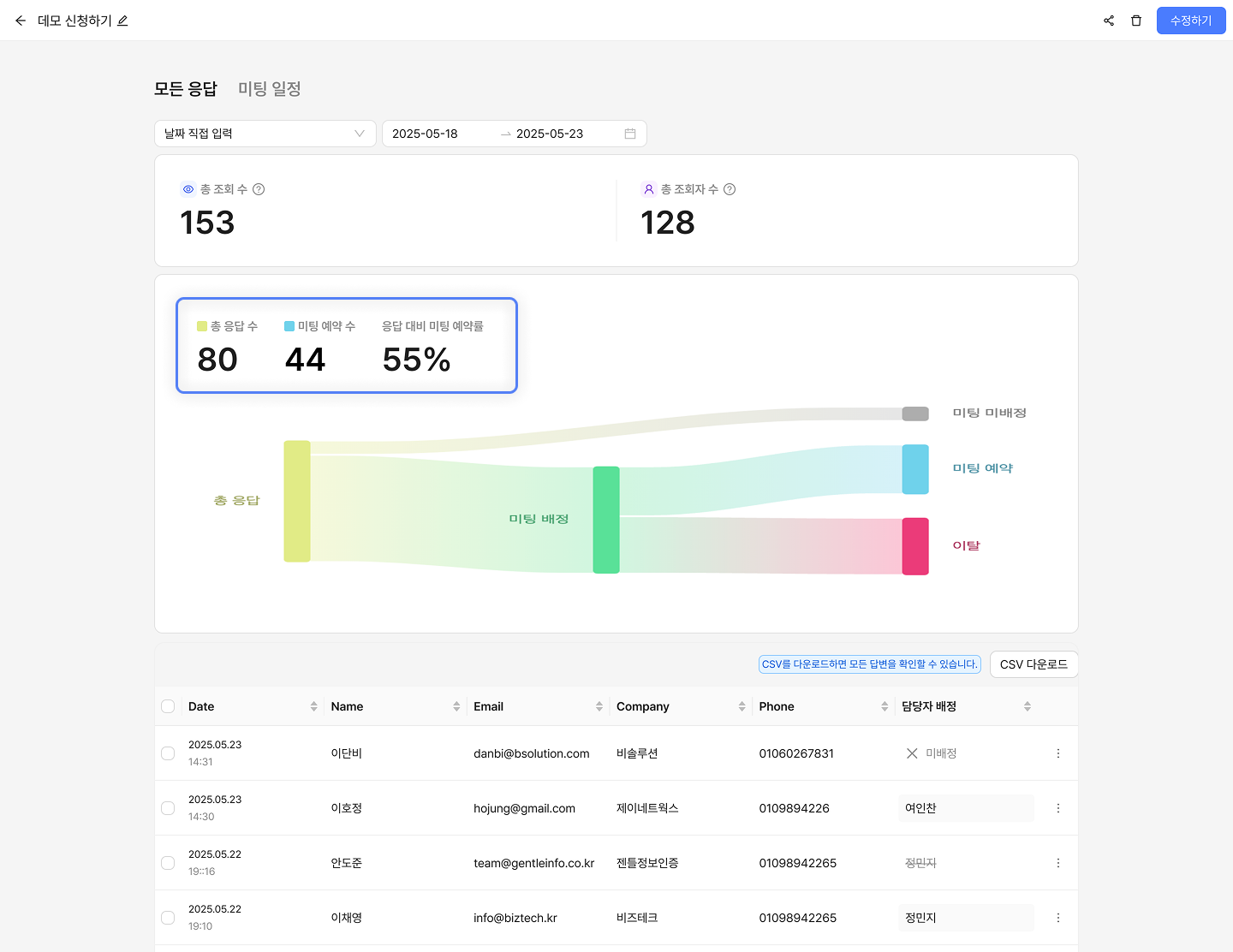Viewport: 1233px width, 952px height.
Task: Open more options for 이단비 row
Action: (1058, 753)
